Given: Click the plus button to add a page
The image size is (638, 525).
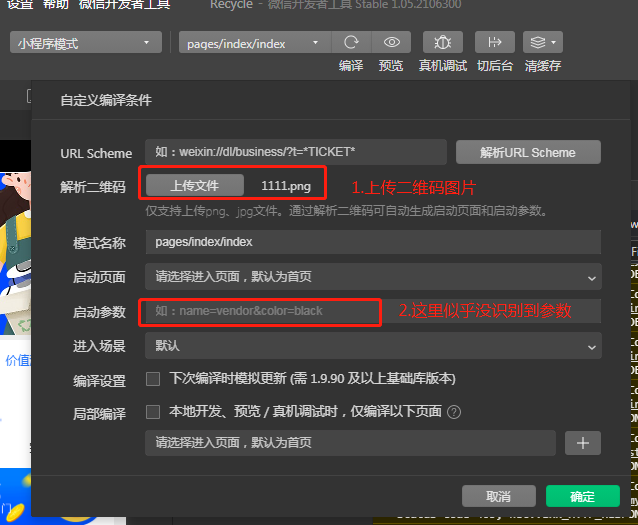Looking at the screenshot, I should coord(583,443).
